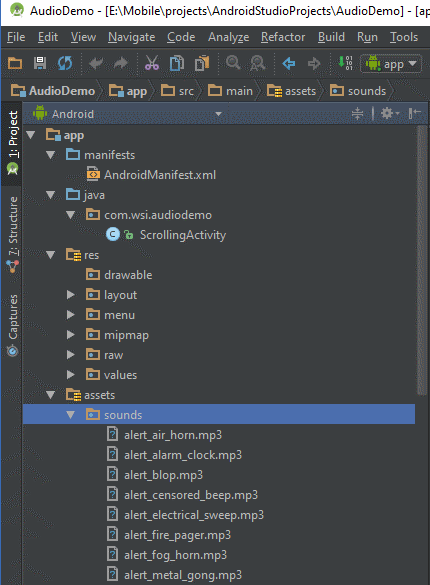Collapse the sounds folder
Screen dimensions: 430x585
coord(70,414)
